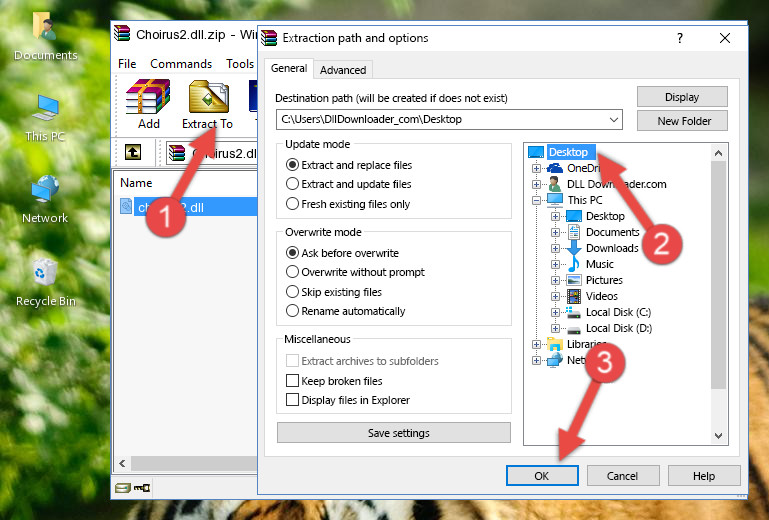This screenshot has width=769, height=520.
Task: Click file list horizontal scroll left arrow
Action: (122, 463)
